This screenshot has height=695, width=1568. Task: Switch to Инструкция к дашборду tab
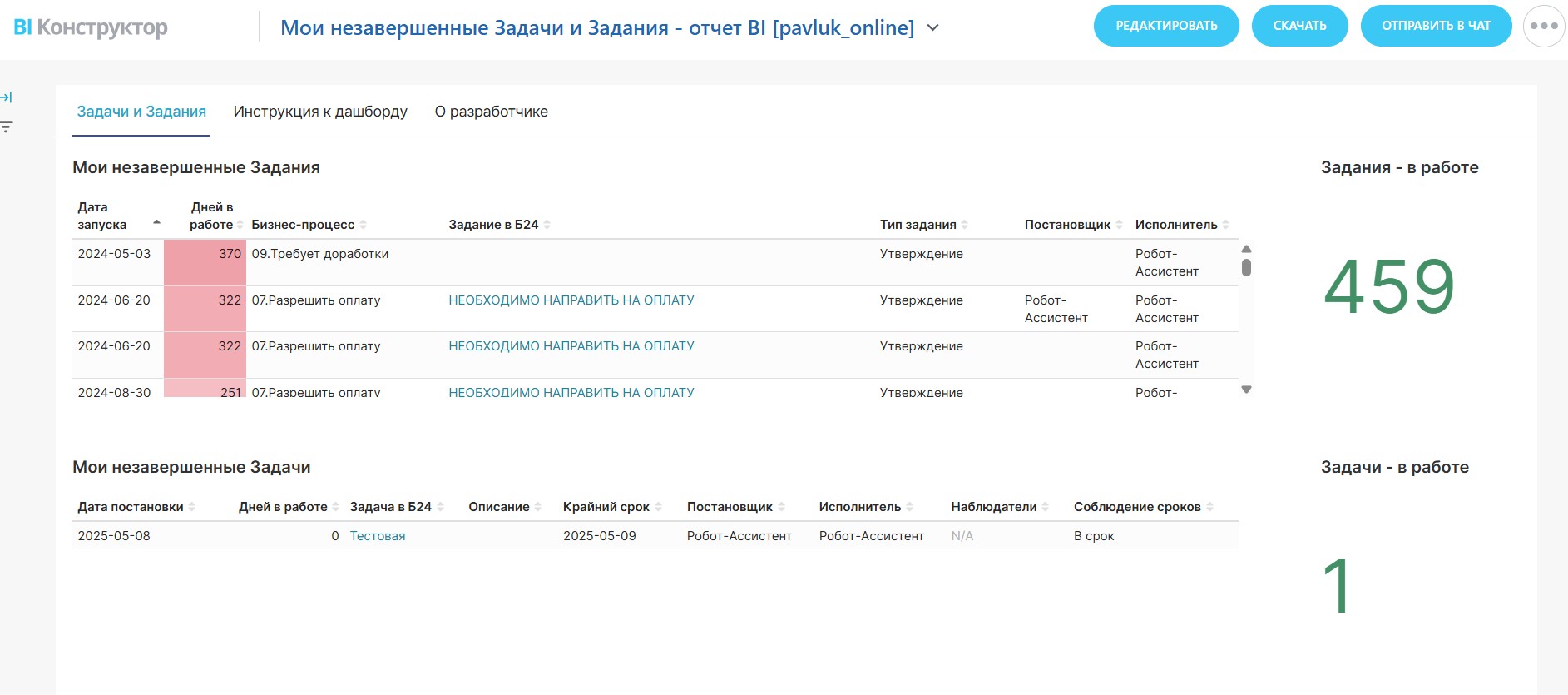320,112
